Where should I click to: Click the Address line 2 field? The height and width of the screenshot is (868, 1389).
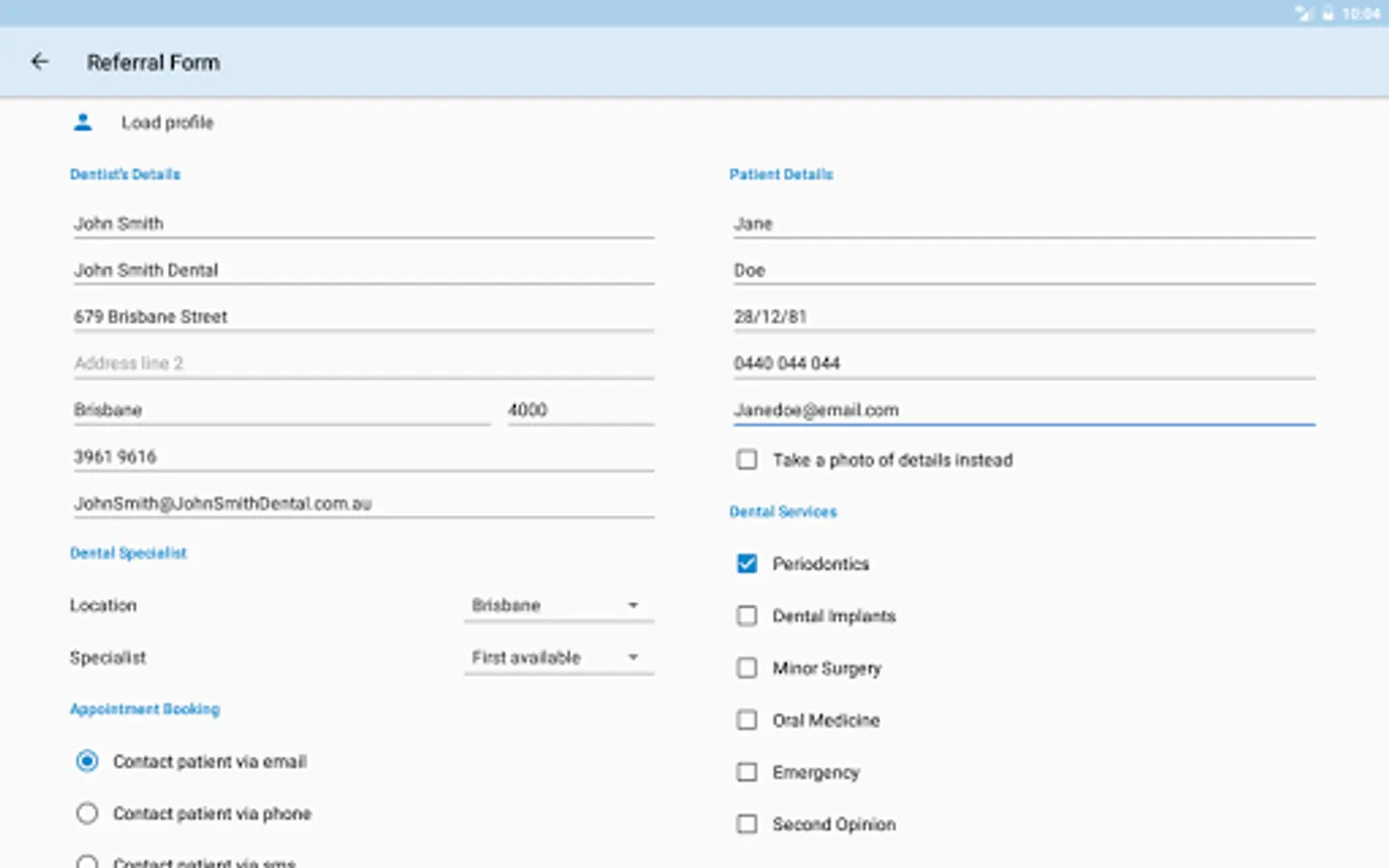tap(363, 364)
